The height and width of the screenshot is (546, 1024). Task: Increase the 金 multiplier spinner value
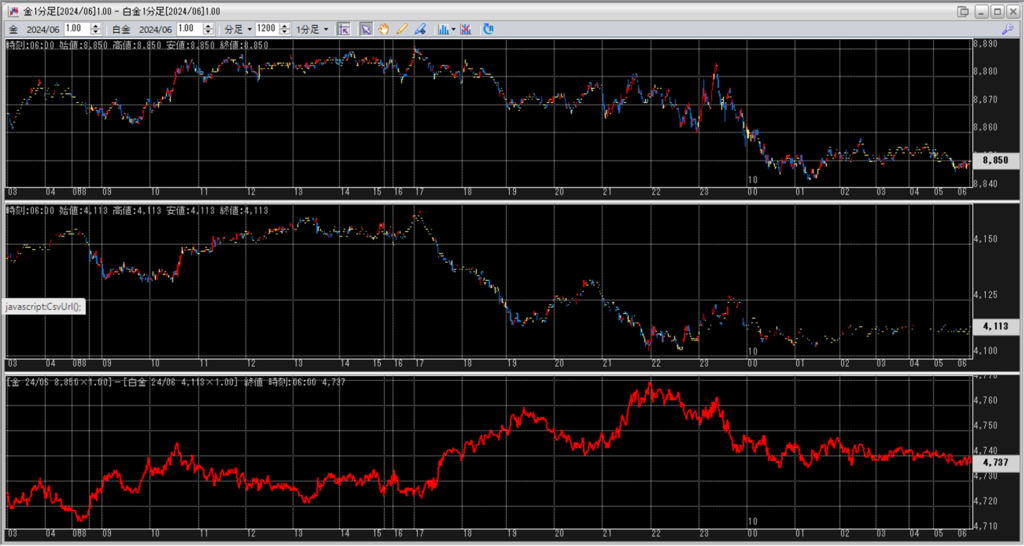pos(98,26)
